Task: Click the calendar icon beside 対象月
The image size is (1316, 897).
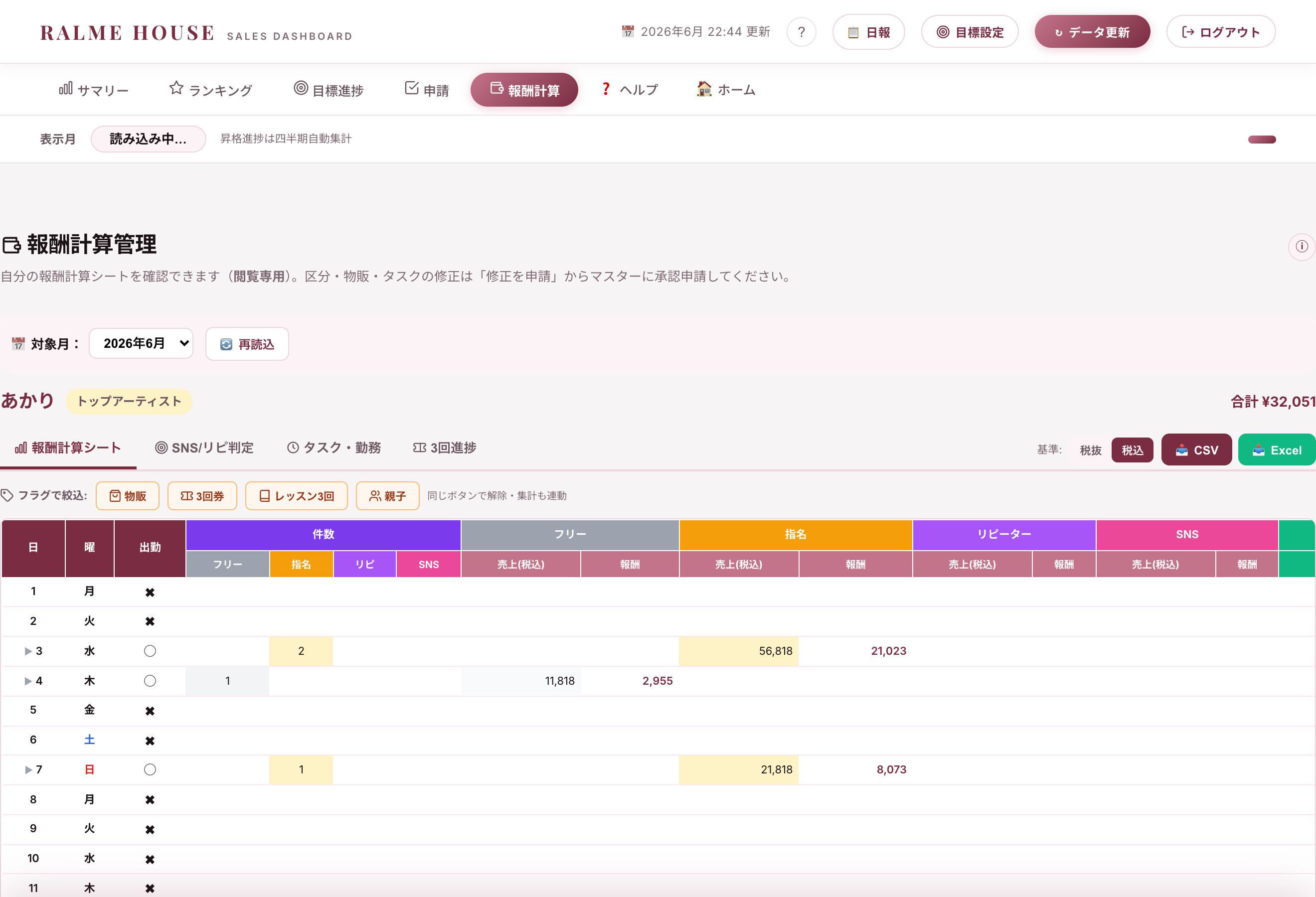Action: (18, 343)
